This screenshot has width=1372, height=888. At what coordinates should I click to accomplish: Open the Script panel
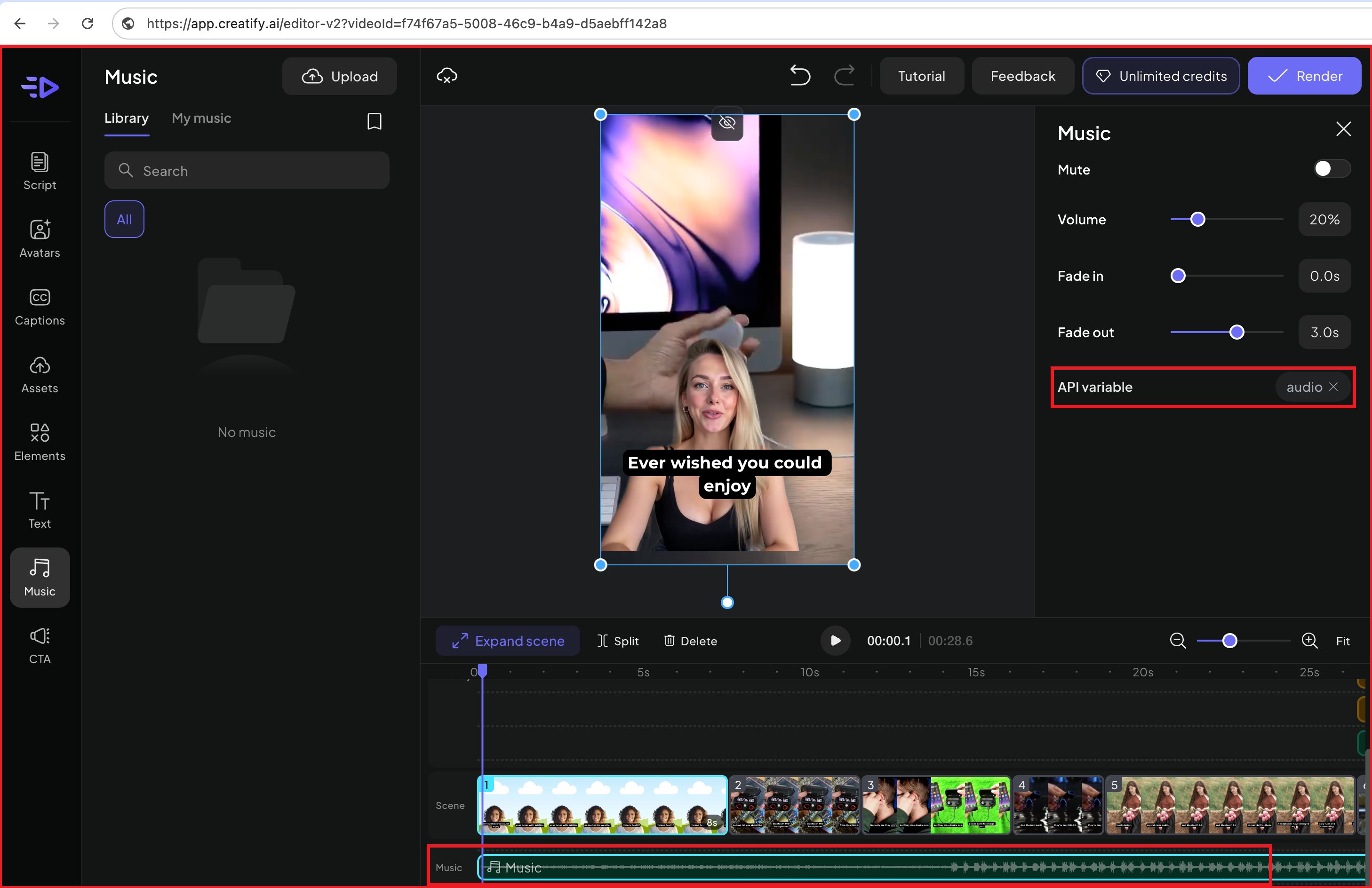39,171
